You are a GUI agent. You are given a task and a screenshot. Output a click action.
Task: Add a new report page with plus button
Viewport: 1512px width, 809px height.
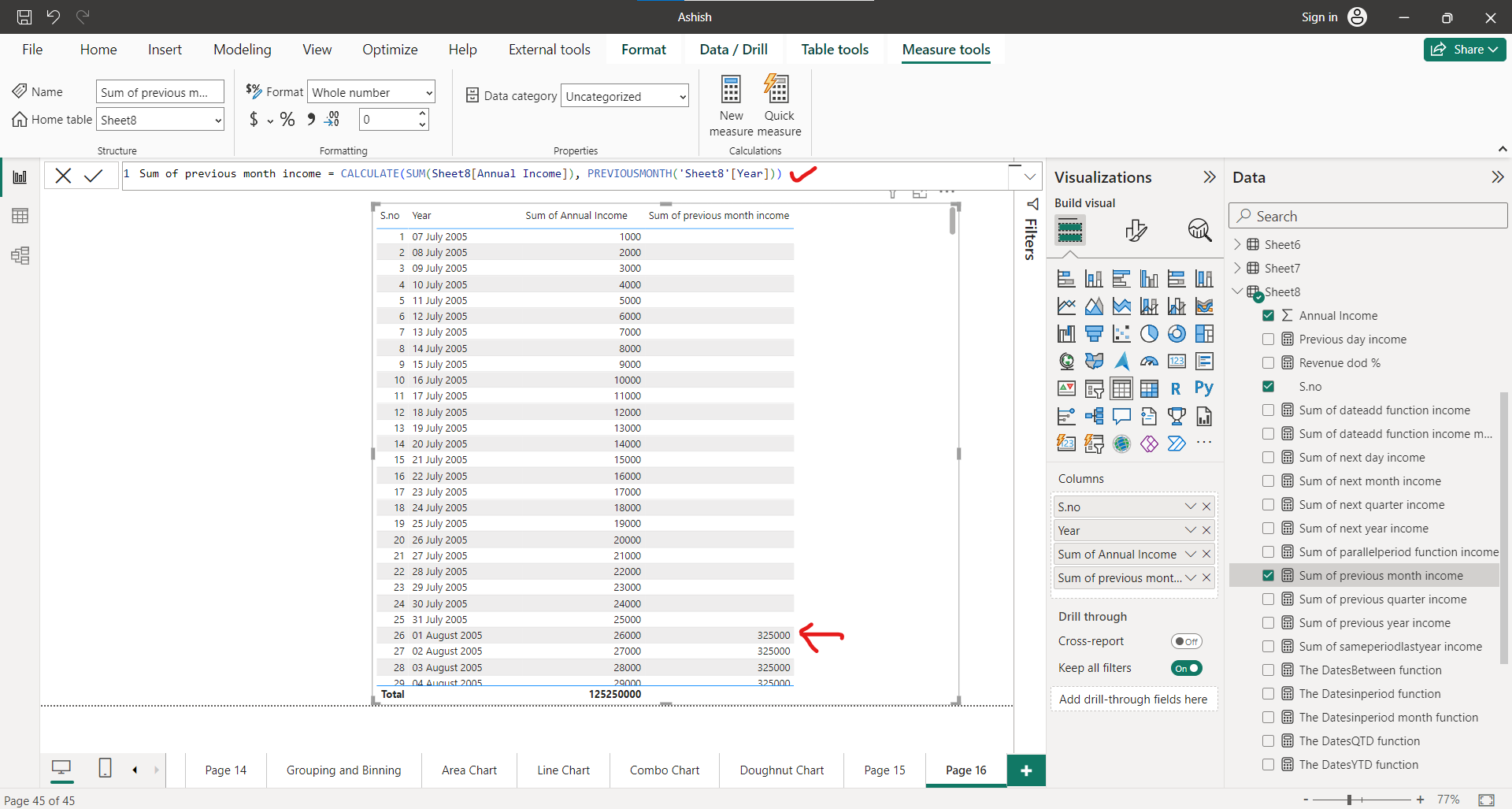(x=1026, y=770)
